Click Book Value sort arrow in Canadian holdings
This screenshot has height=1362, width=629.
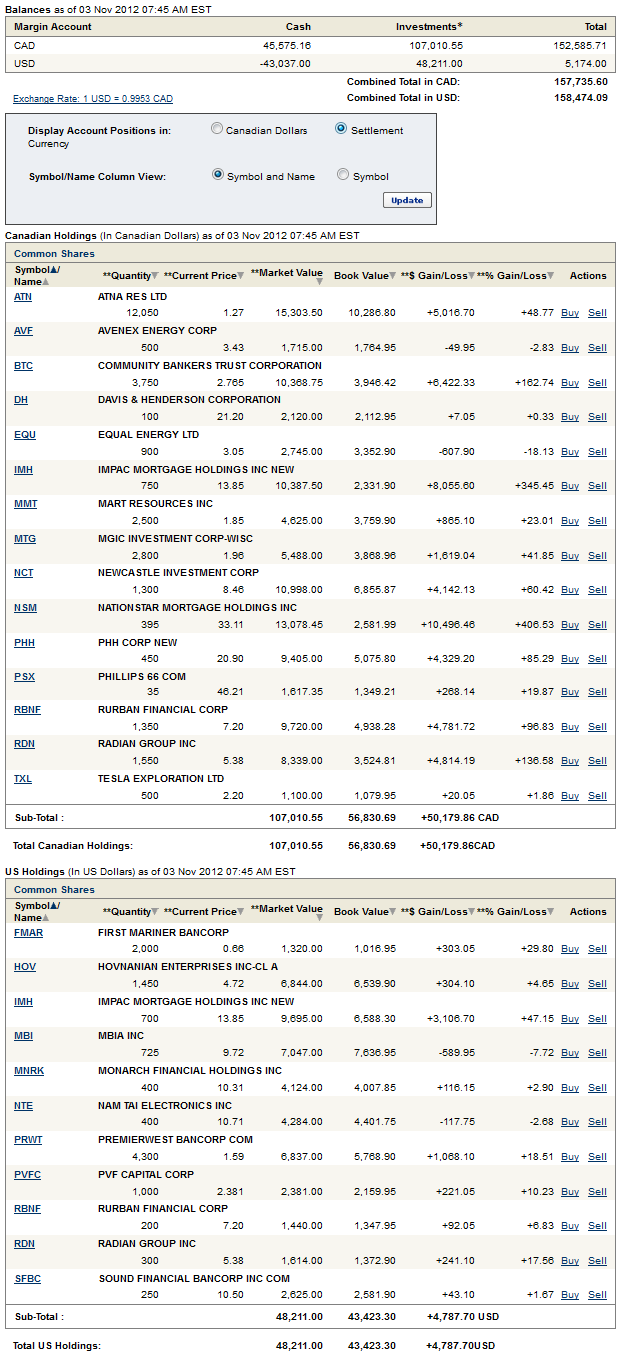391,276
